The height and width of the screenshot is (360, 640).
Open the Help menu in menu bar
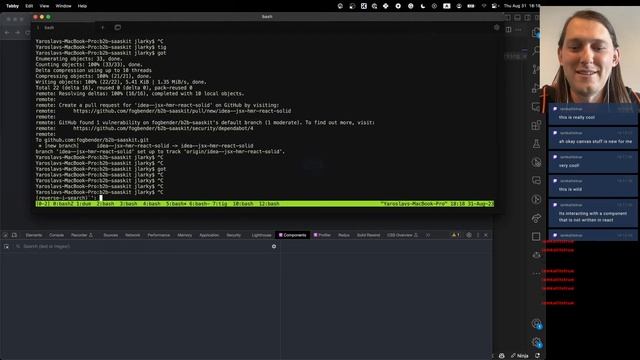pyautogui.click(x=82, y=6)
